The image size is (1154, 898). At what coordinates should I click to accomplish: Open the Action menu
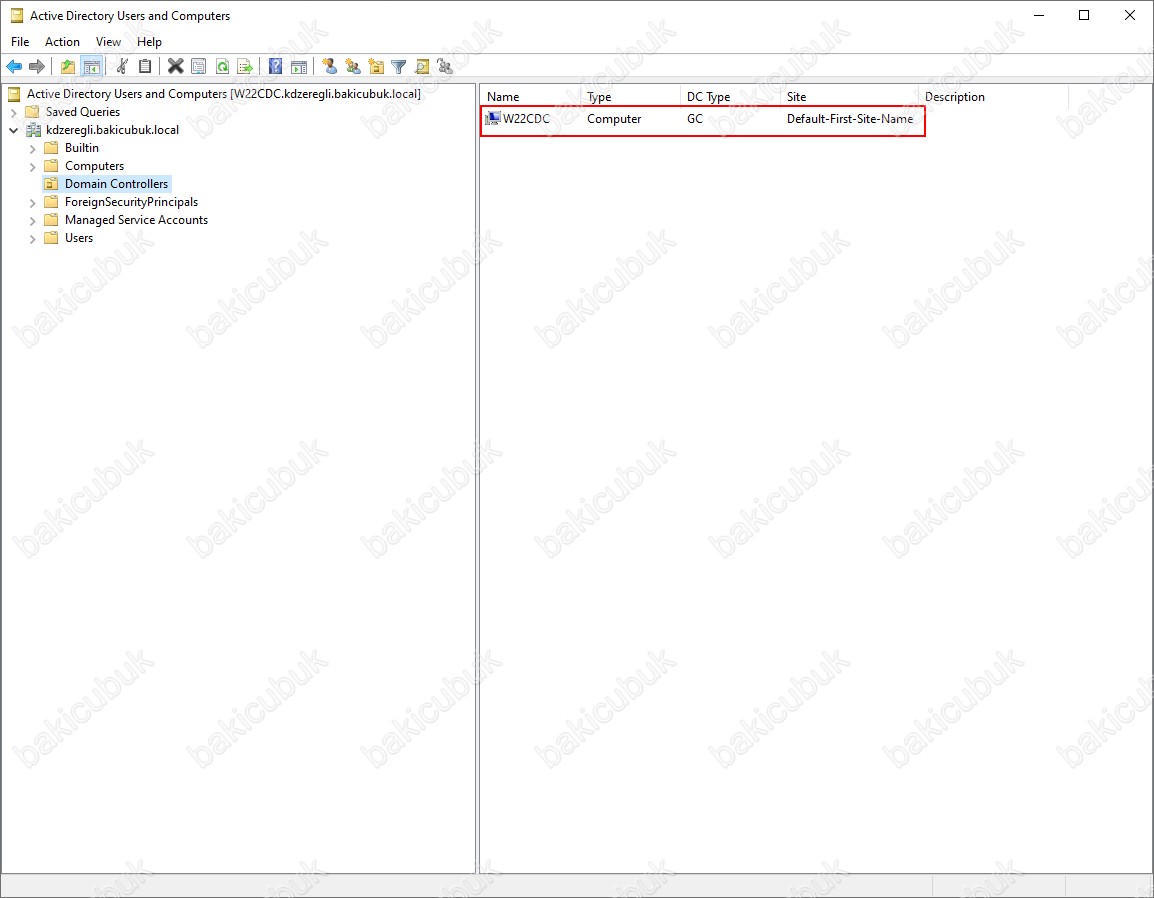tap(62, 42)
